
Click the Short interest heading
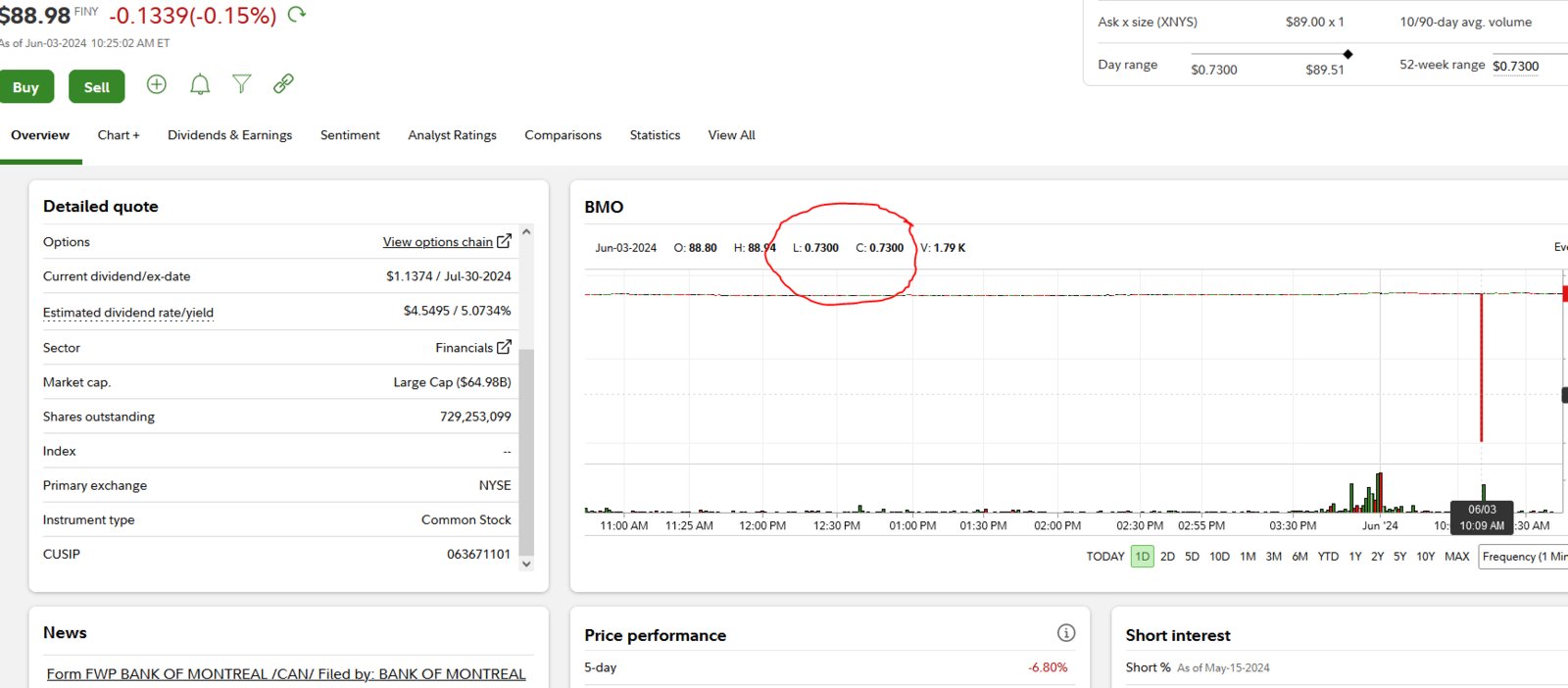click(1178, 635)
